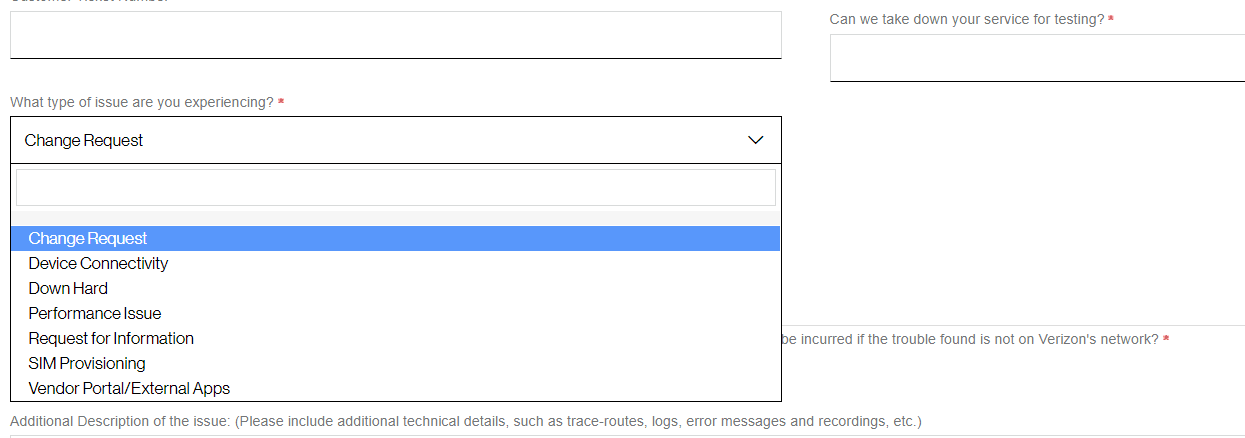Screen dimensions: 1245x438
Task: Click red asterisk next to service testing question
Action: (x=1111, y=20)
